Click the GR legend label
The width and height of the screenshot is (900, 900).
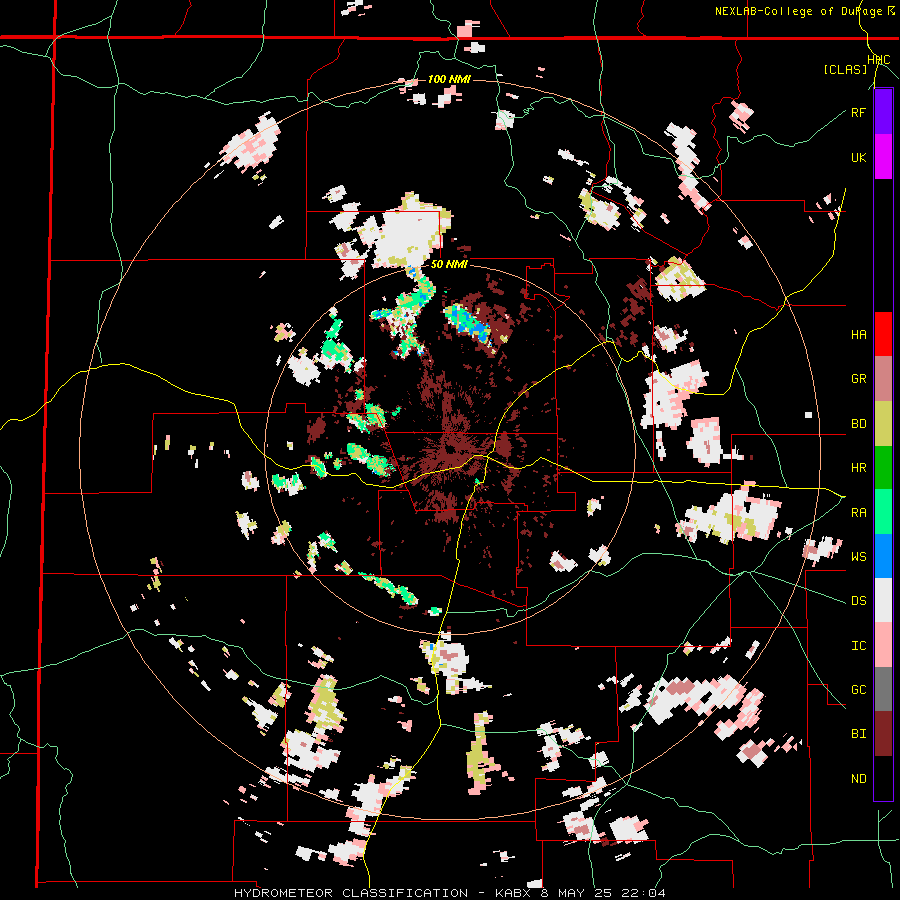858,379
